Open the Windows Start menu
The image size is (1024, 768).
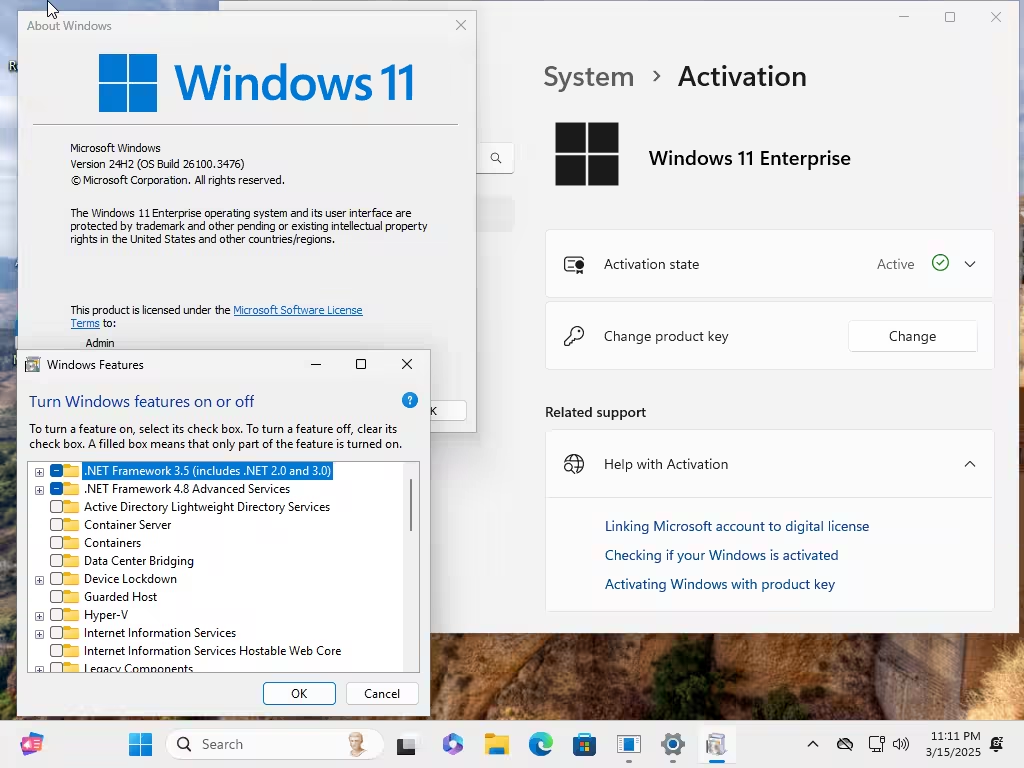coord(140,744)
